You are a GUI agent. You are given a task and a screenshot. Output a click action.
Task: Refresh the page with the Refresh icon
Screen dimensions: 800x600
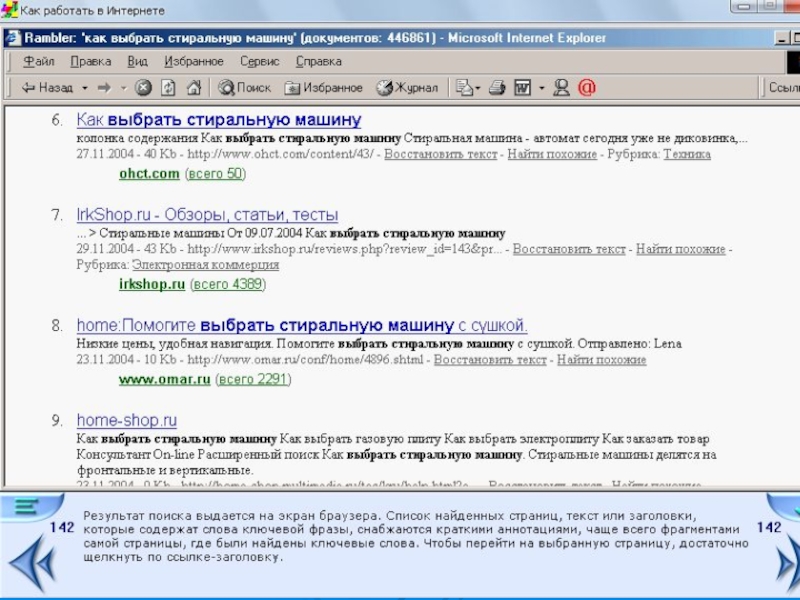click(x=168, y=88)
